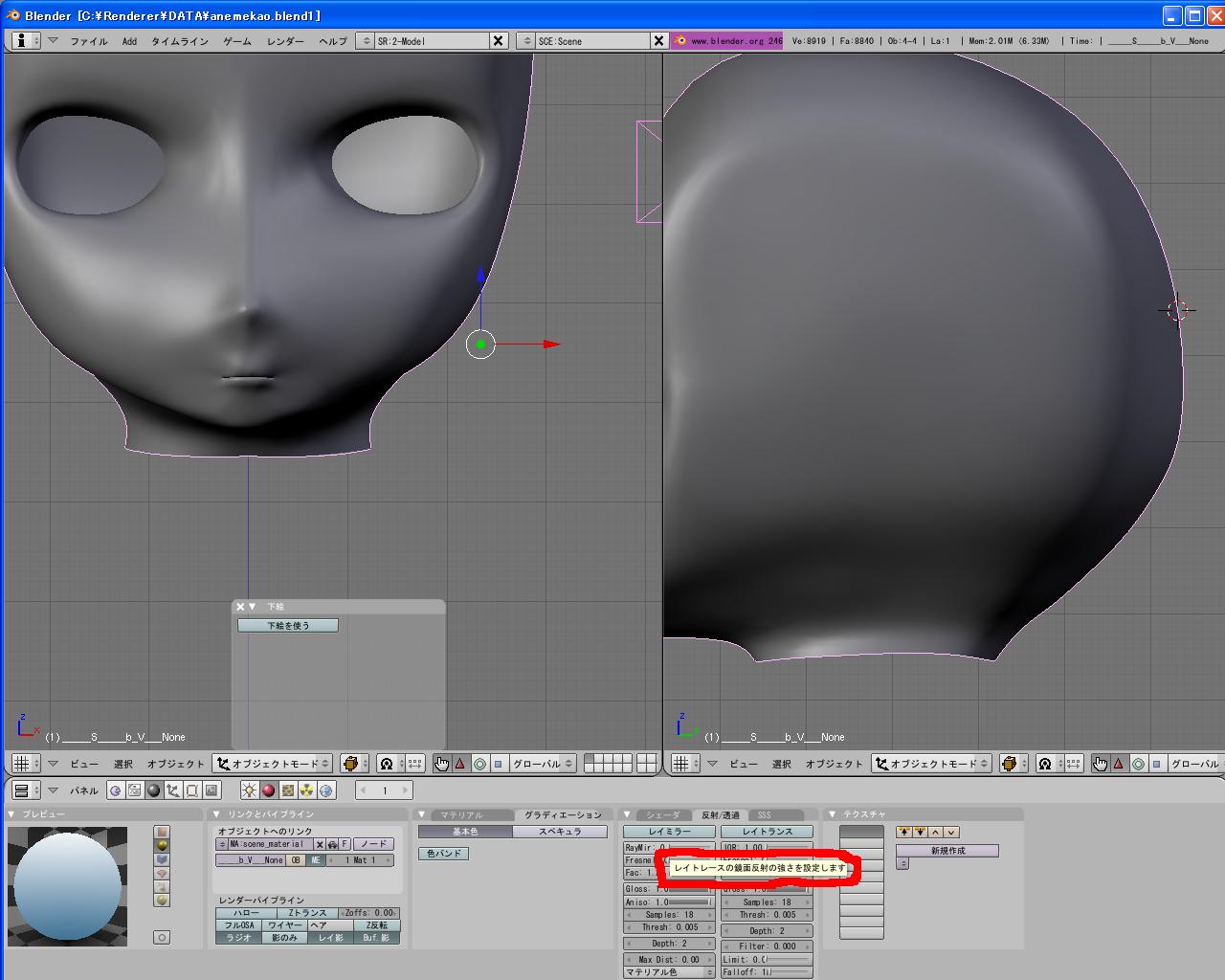1225x980 pixels.
Task: Select the triangle translate manipulator in left viewport
Action: tap(460, 764)
